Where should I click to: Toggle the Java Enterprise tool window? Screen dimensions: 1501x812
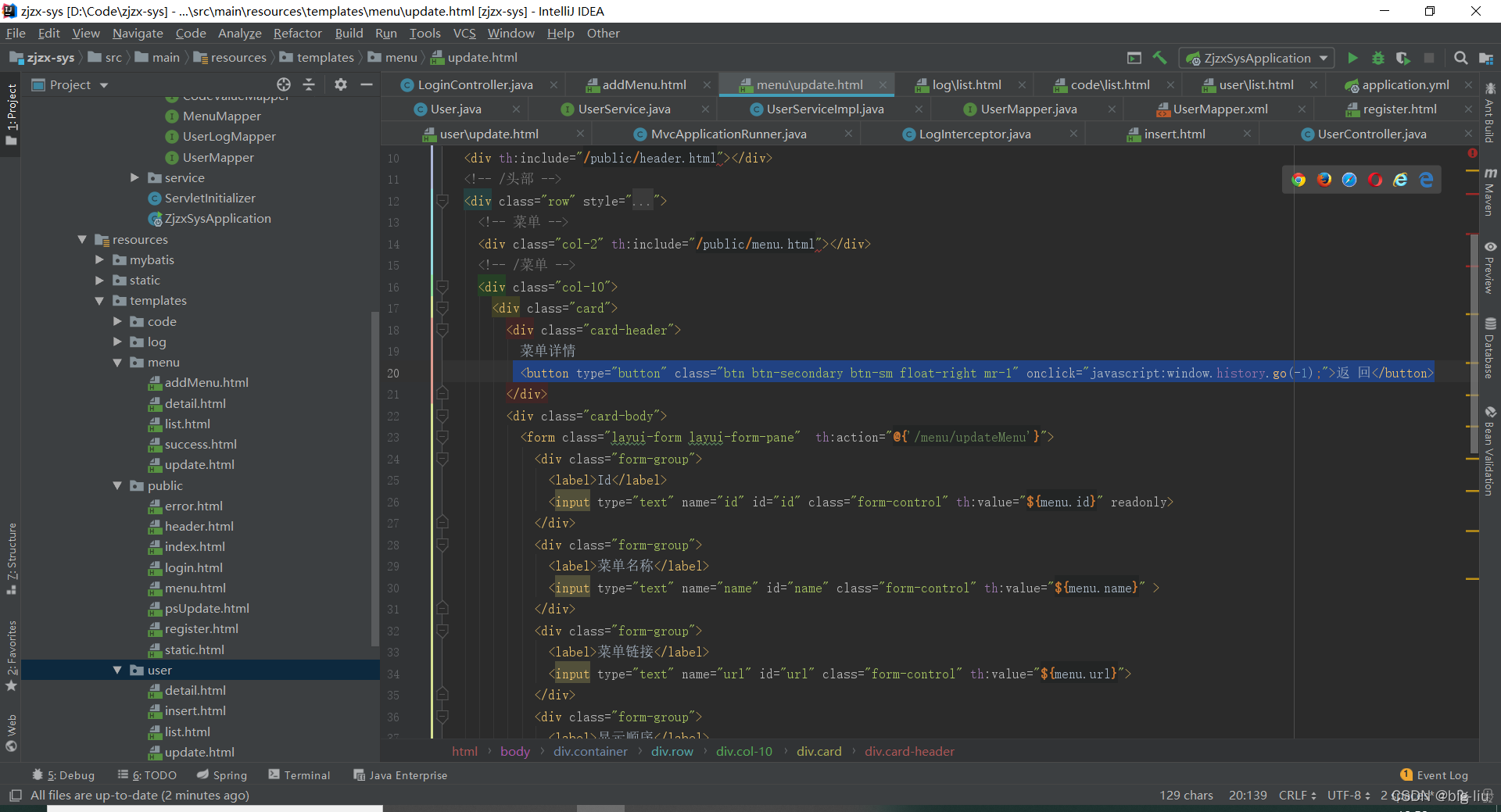point(400,775)
